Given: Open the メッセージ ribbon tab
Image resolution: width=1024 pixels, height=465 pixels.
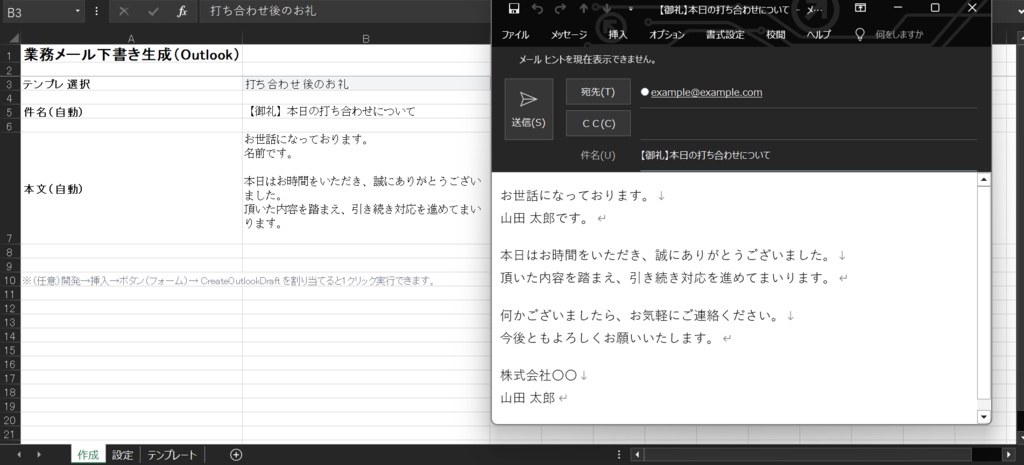Looking at the screenshot, I should click(568, 35).
